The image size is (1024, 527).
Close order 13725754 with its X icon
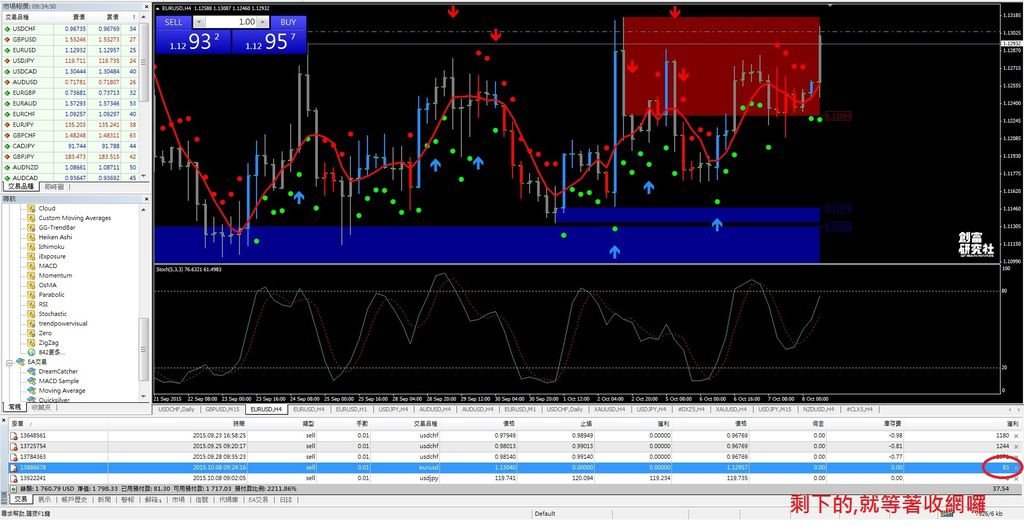(1016, 447)
